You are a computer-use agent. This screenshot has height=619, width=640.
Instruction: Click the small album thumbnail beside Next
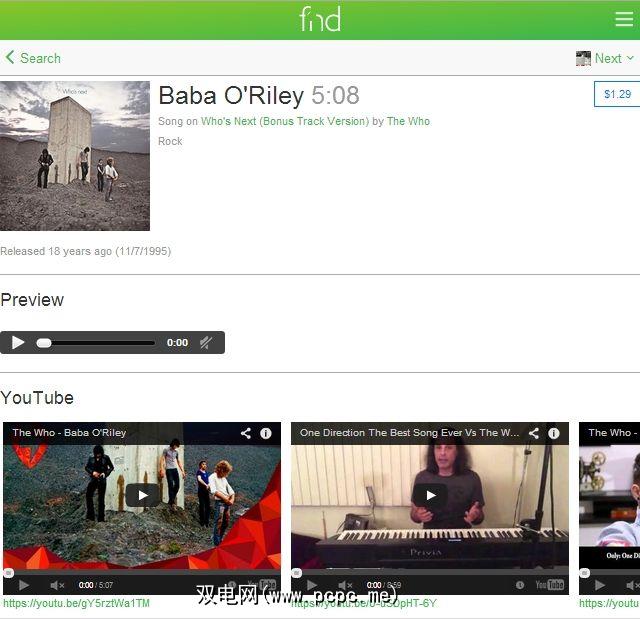[x=583, y=58]
